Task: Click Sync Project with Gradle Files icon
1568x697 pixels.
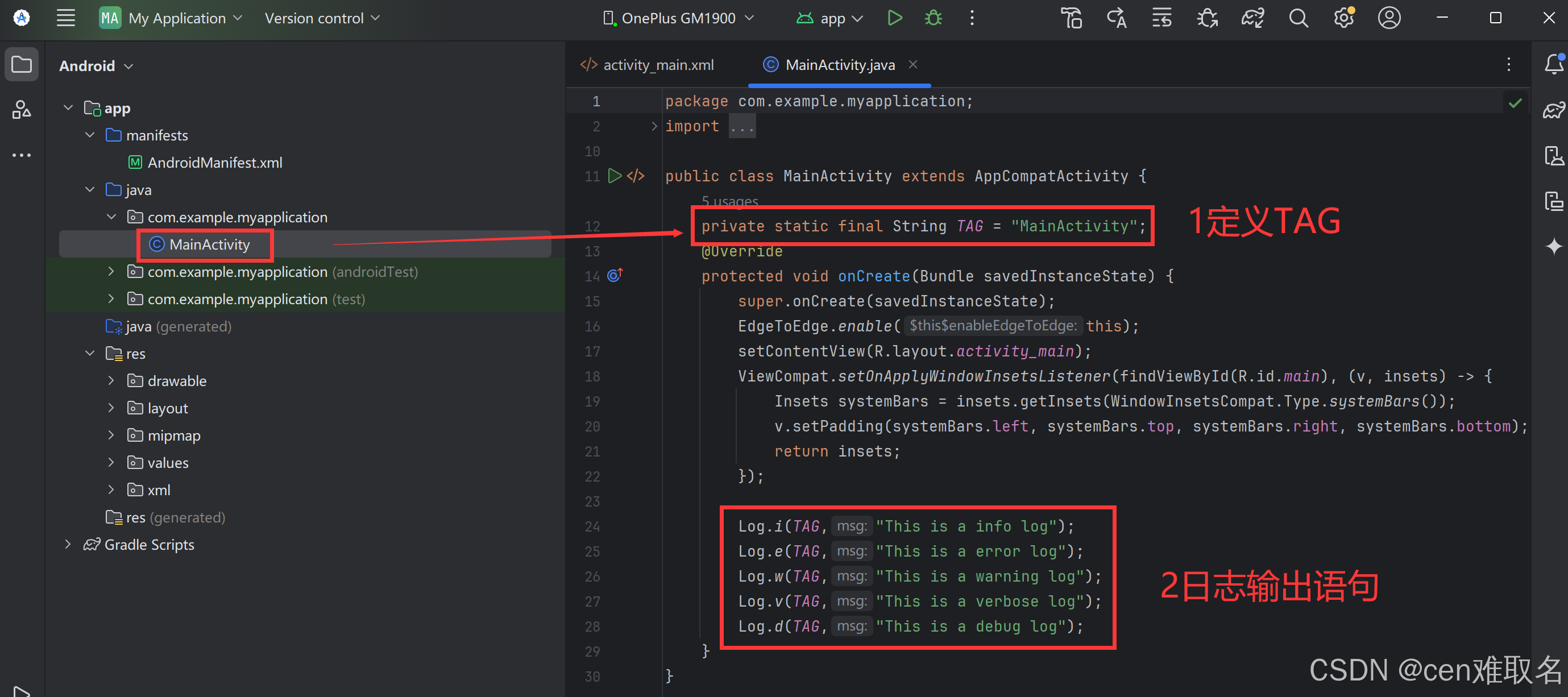Action: coord(1252,18)
